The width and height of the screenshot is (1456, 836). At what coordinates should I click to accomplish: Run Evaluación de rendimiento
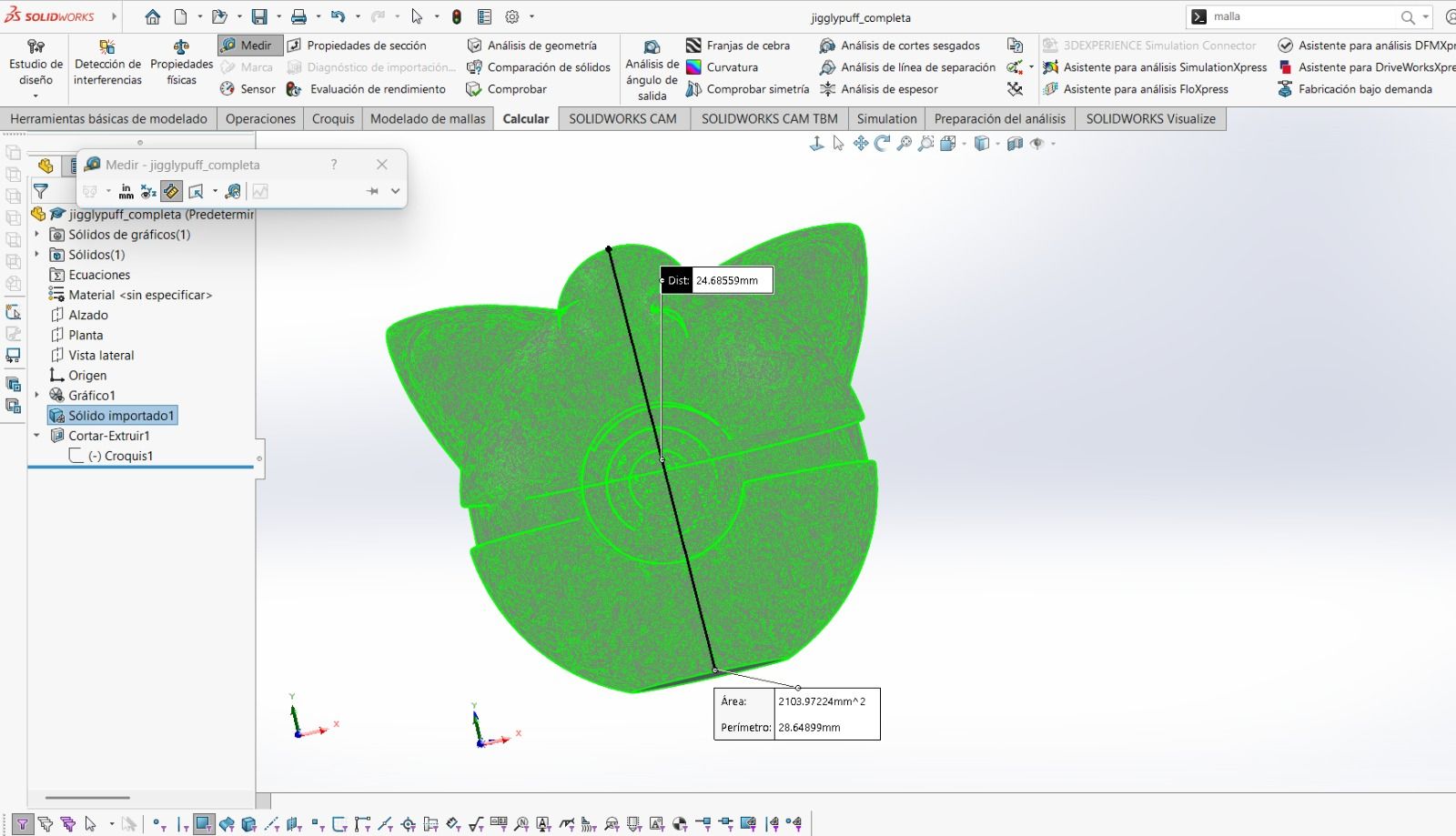pyautogui.click(x=367, y=89)
